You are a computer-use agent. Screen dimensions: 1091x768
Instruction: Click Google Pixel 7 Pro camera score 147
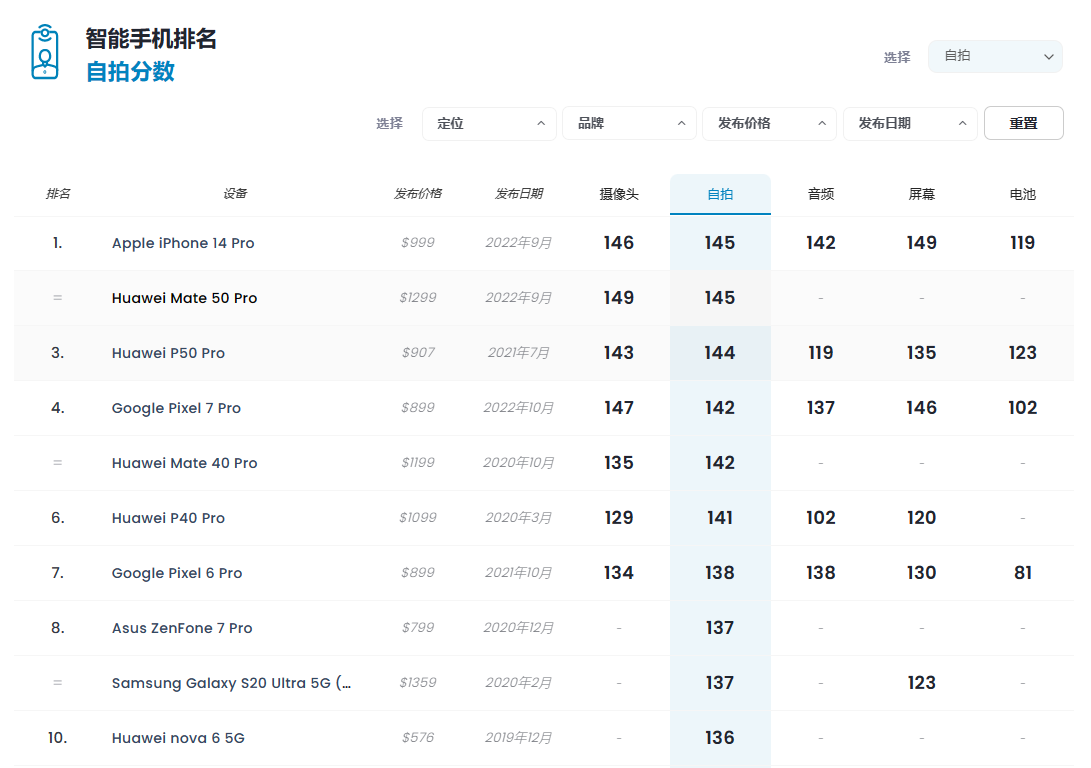pos(619,408)
